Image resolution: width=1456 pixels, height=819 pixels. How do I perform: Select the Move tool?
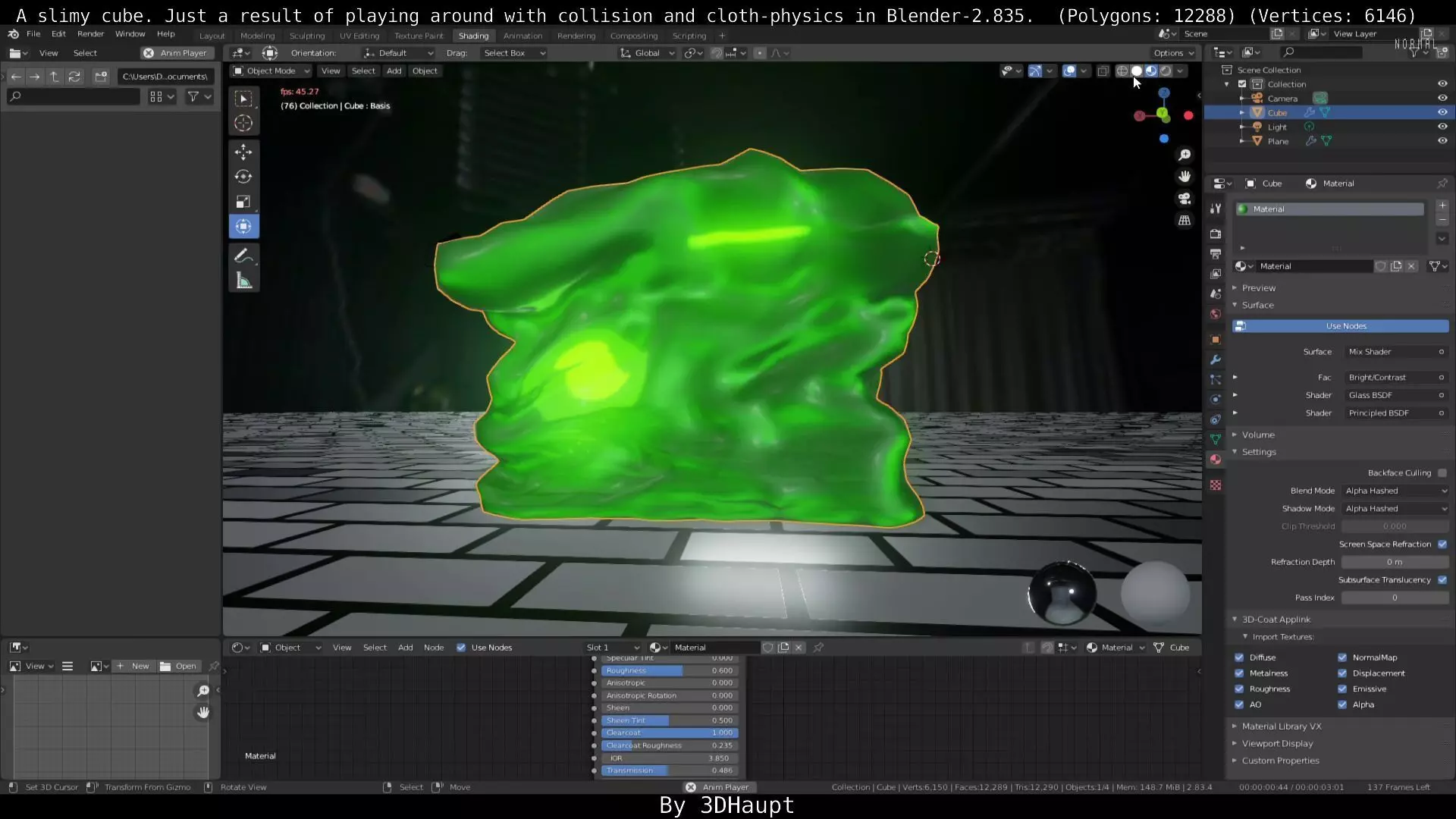[x=243, y=152]
